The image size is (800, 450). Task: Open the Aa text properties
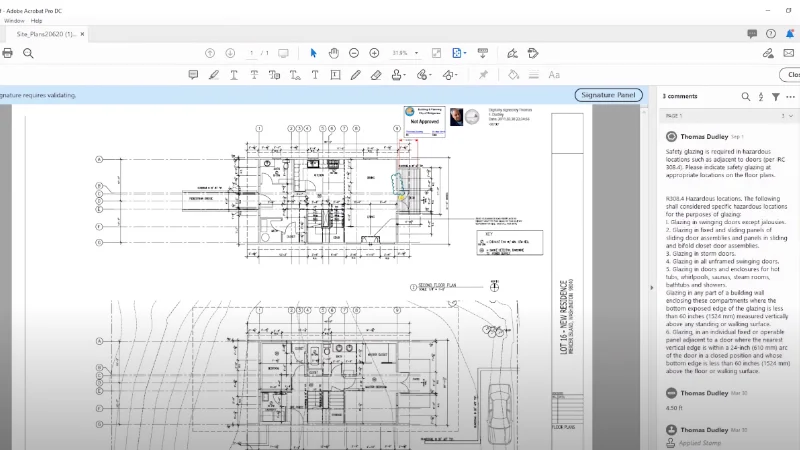pos(554,75)
